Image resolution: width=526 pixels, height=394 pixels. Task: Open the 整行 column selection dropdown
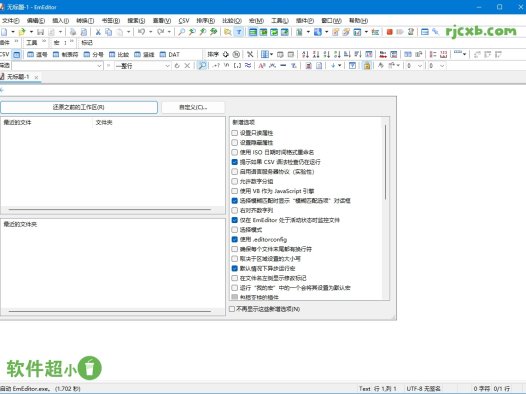pyautogui.click(x=167, y=66)
